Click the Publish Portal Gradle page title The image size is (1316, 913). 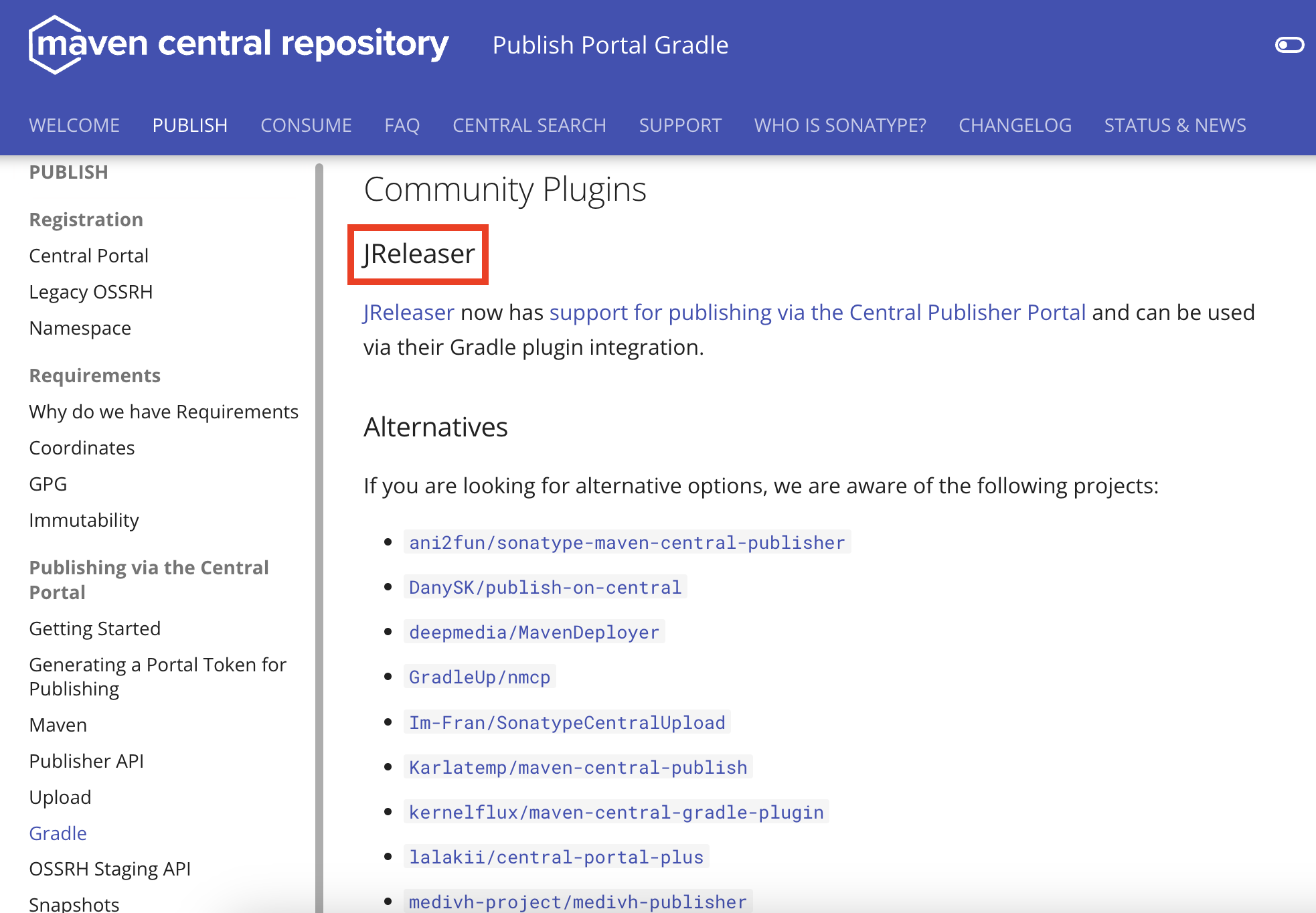coord(610,45)
